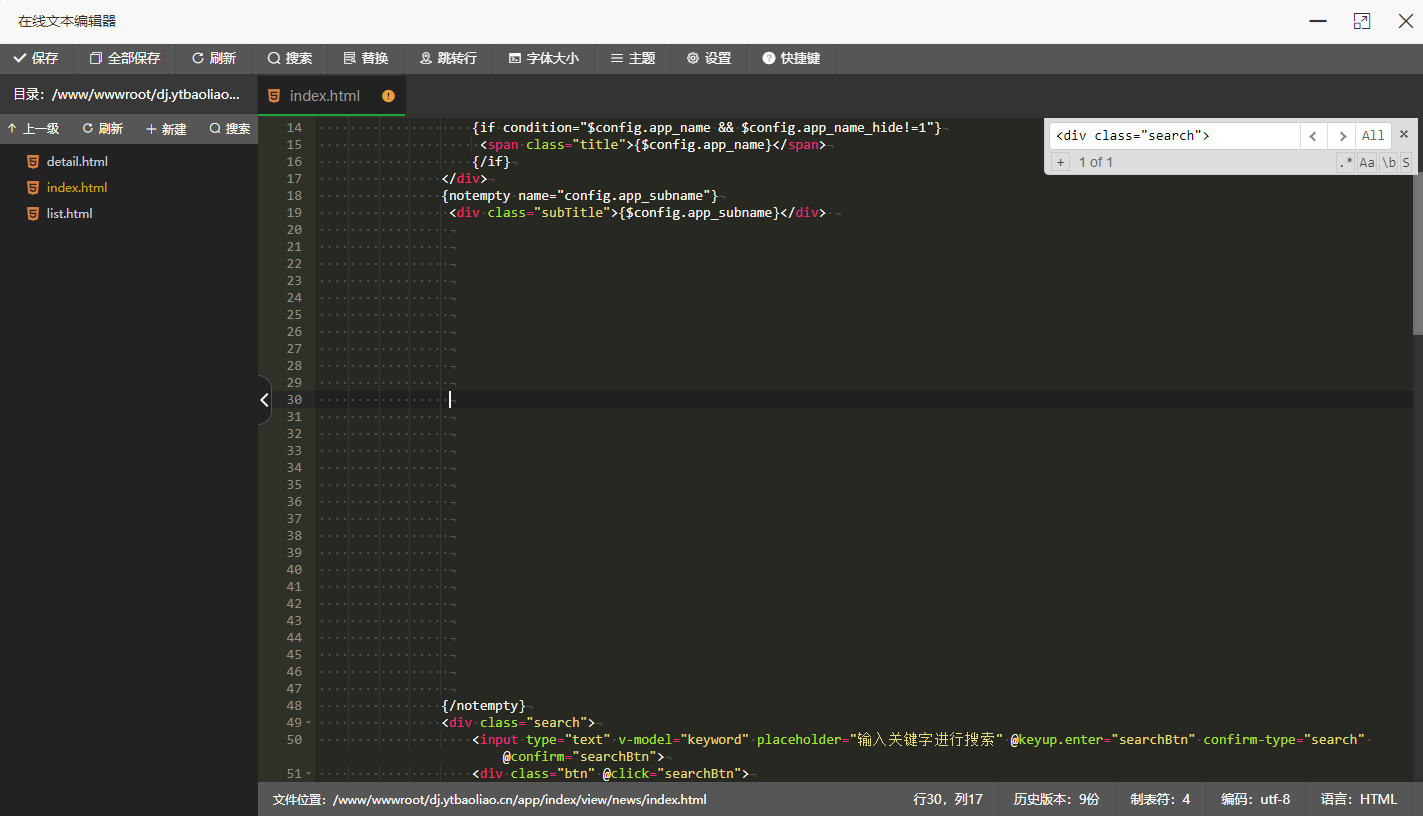Fold code at line 49 arrow
The image size is (1423, 816).
[x=308, y=723]
